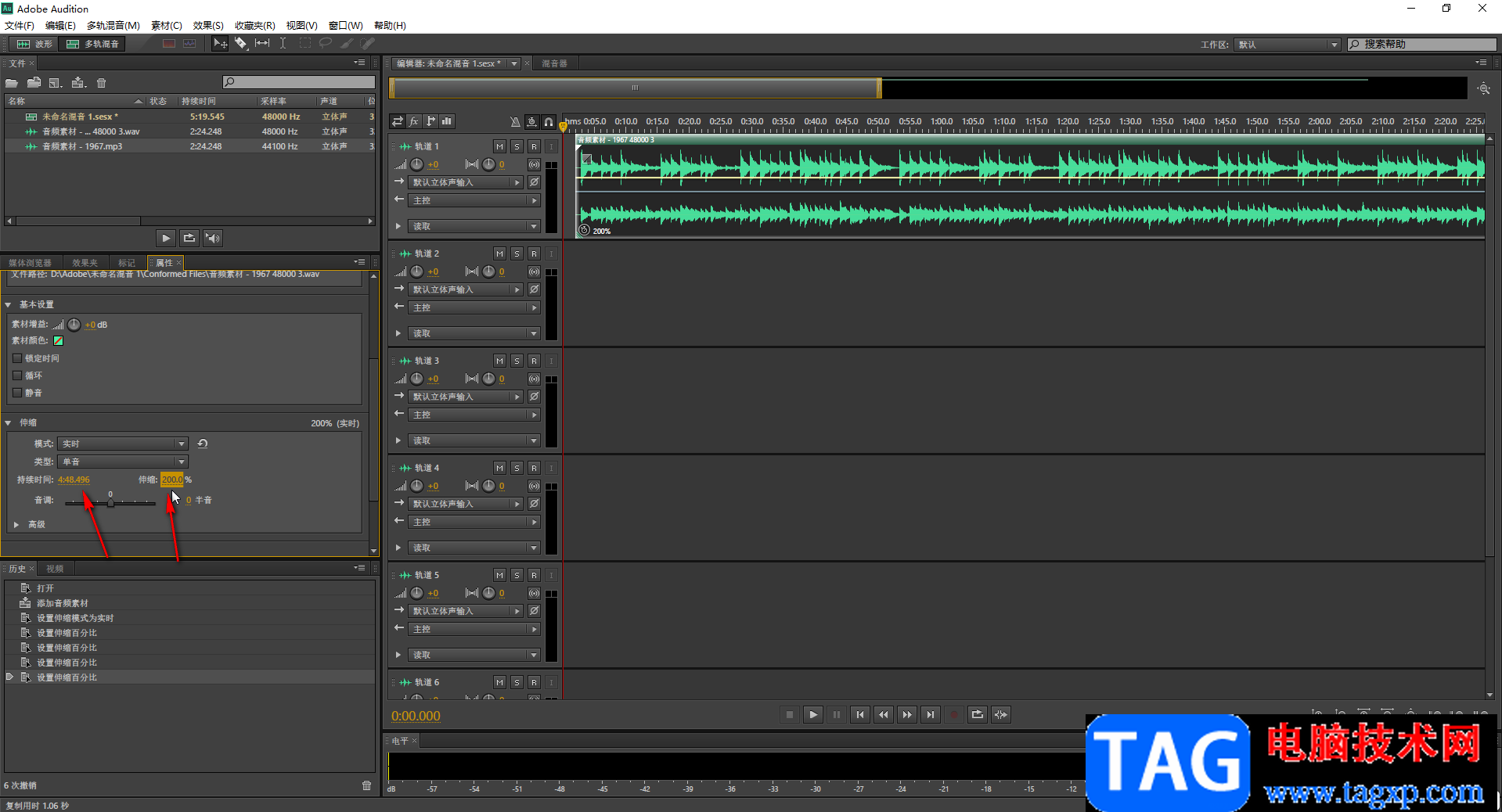
Task: Toggle the metronome icon
Action: (514, 121)
